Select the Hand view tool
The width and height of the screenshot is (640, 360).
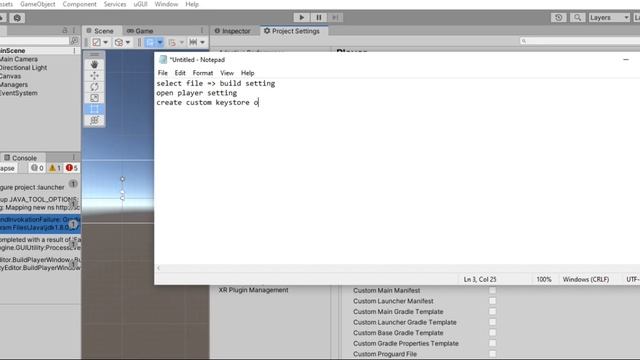click(x=94, y=64)
